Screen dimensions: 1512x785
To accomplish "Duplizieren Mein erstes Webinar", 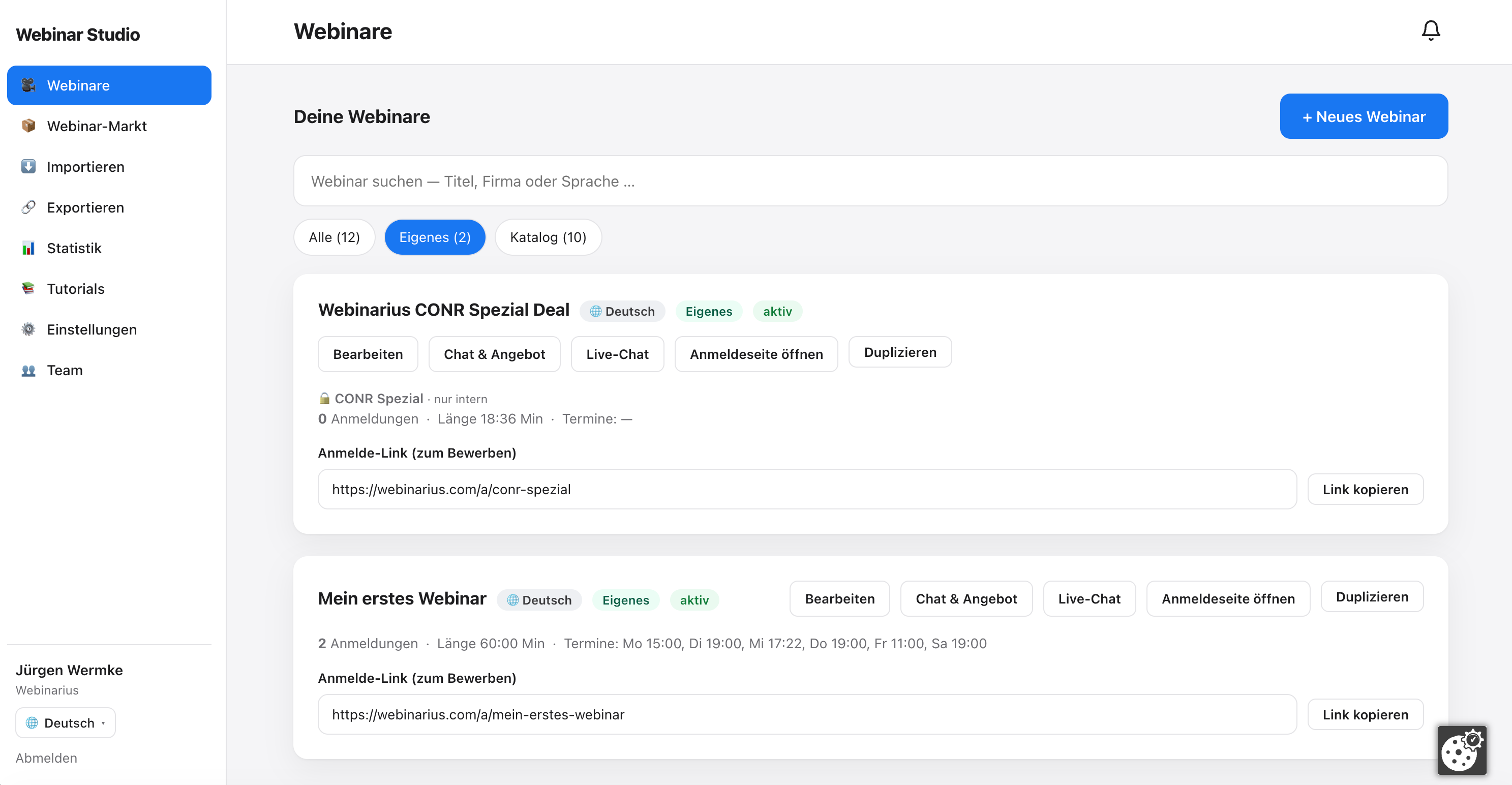I will 1372,596.
